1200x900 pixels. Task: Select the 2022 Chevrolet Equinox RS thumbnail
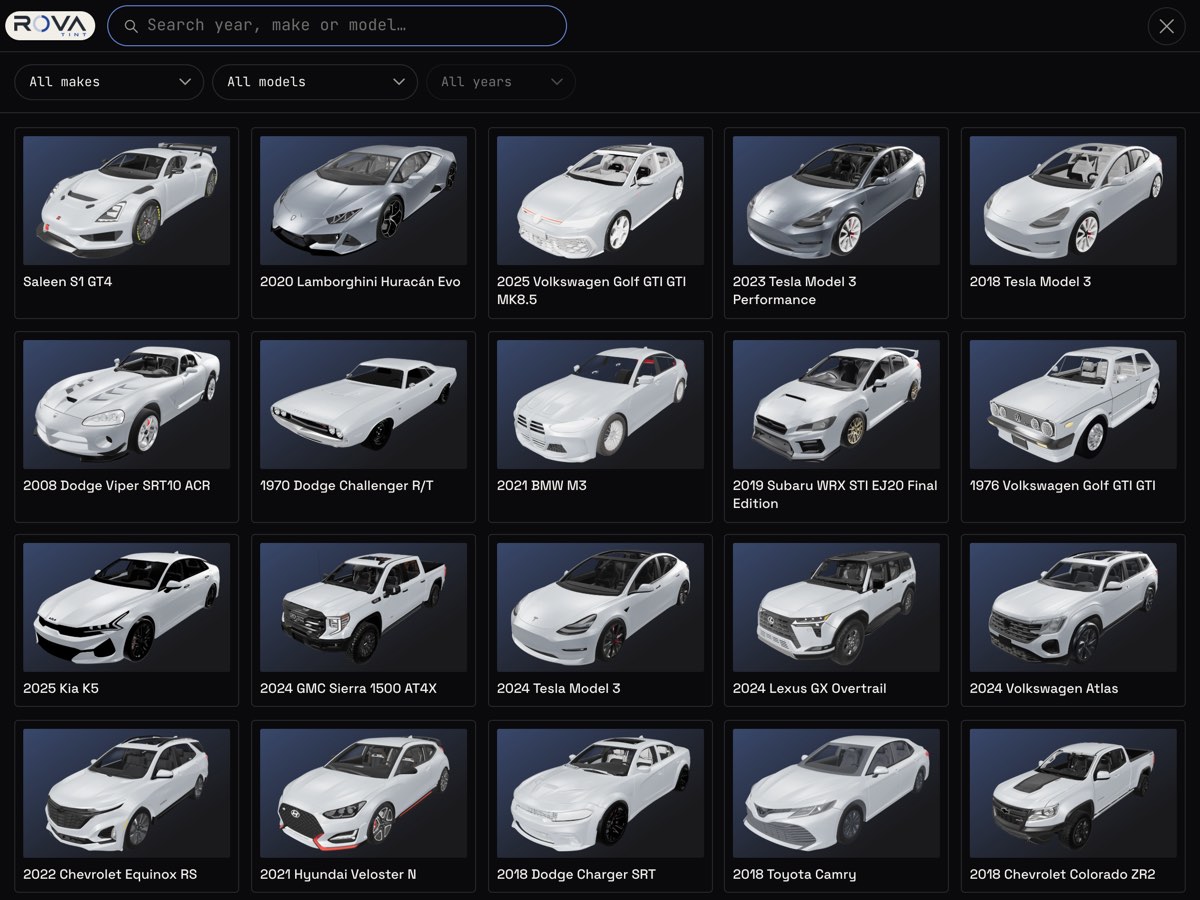pyautogui.click(x=127, y=793)
